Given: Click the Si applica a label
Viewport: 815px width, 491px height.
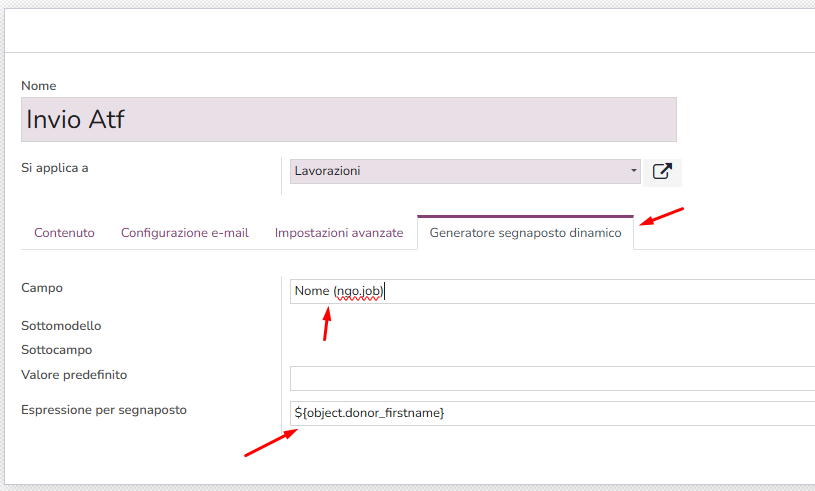Looking at the screenshot, I should [x=55, y=167].
